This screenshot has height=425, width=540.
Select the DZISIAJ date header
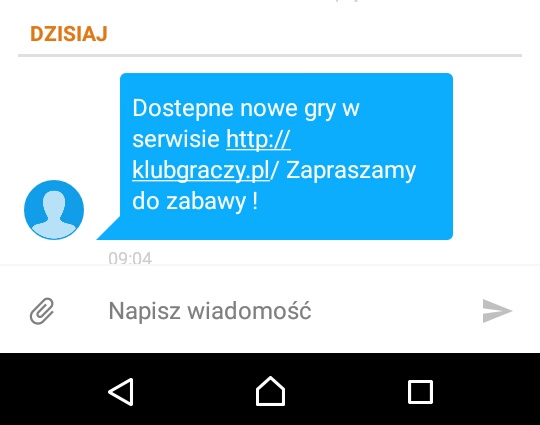click(x=69, y=34)
